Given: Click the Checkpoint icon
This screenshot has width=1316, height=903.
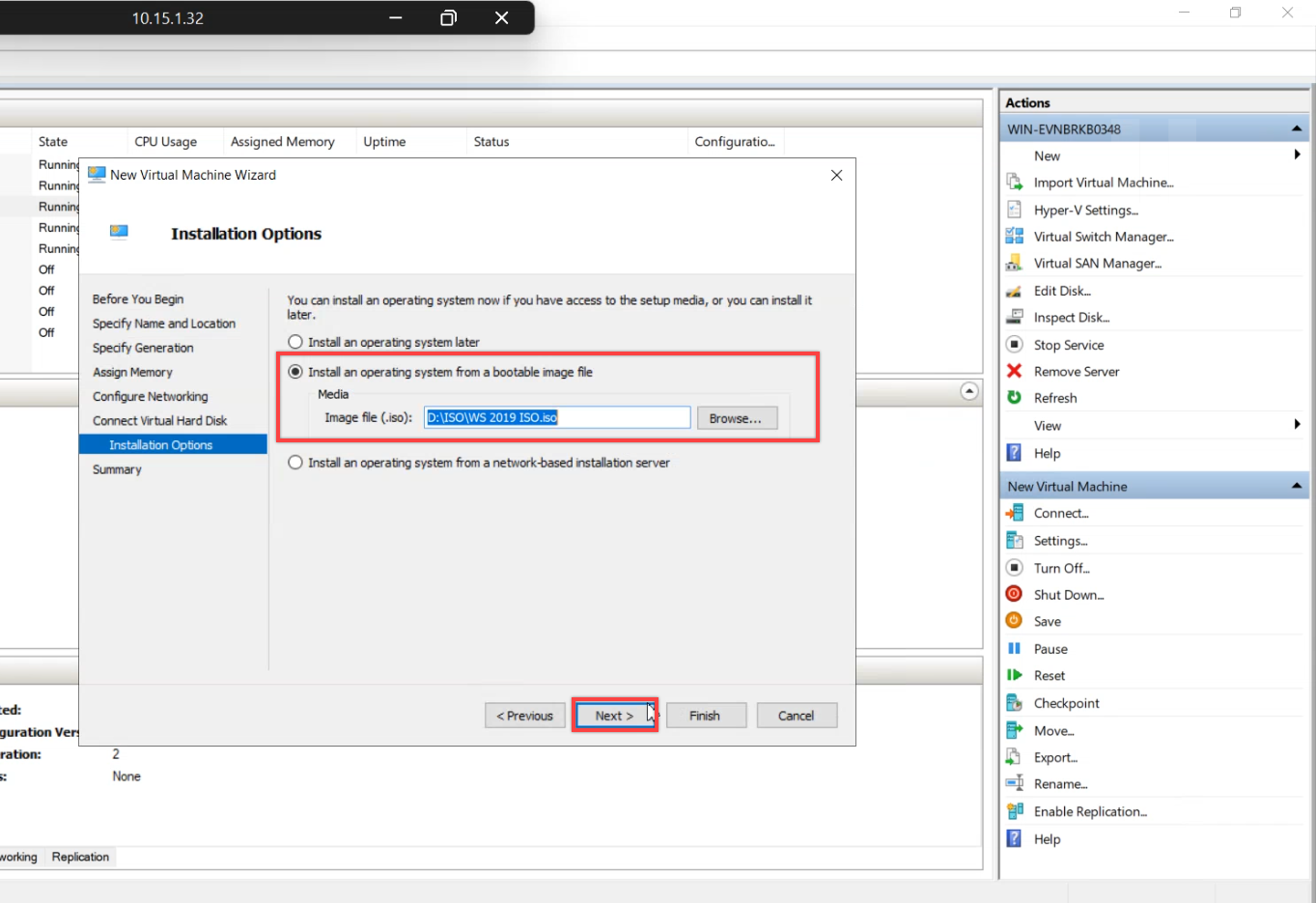Looking at the screenshot, I should tap(1014, 702).
